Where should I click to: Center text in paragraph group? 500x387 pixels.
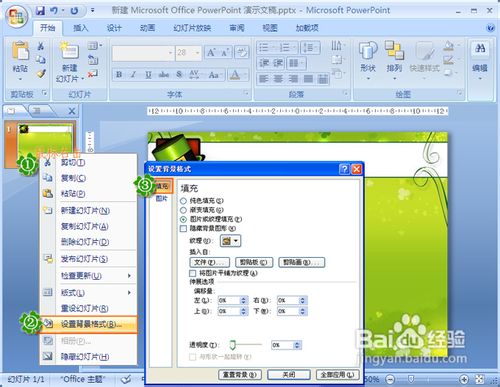pos(278,79)
